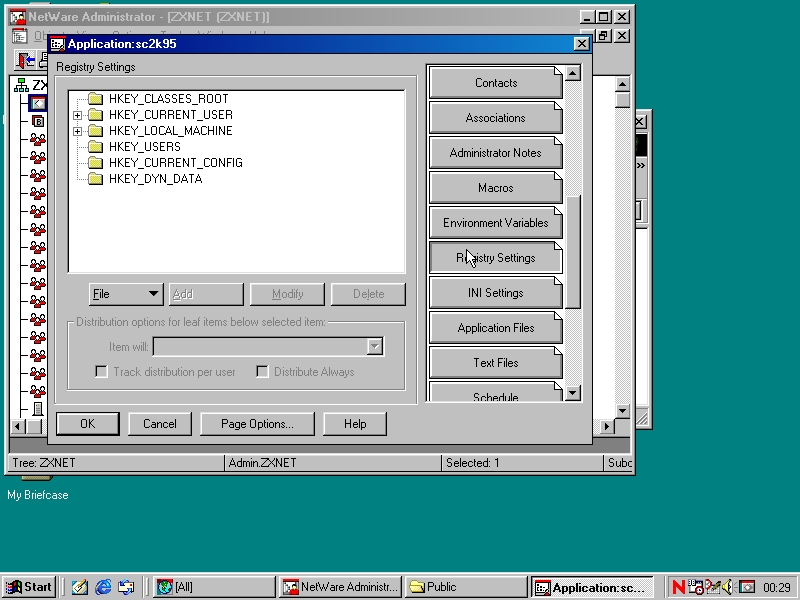Screen dimensions: 800x600
Task: Click the scheduler tray icon with clock
Action: [695, 587]
